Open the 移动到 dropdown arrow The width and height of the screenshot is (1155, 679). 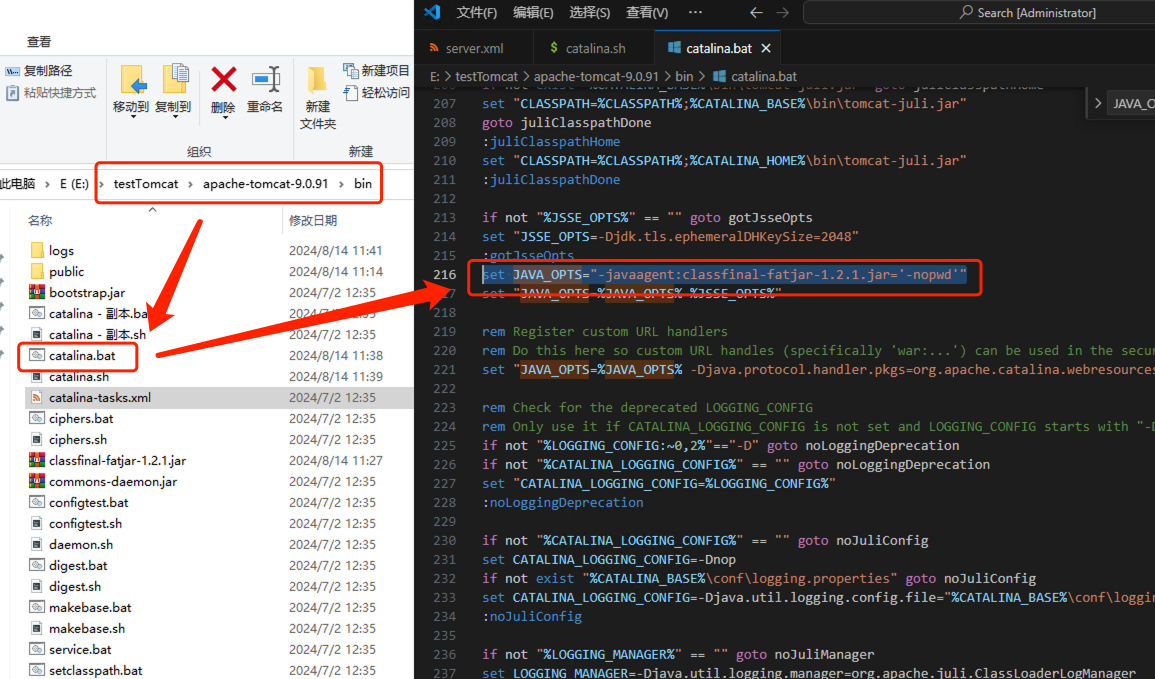pyautogui.click(x=134, y=117)
